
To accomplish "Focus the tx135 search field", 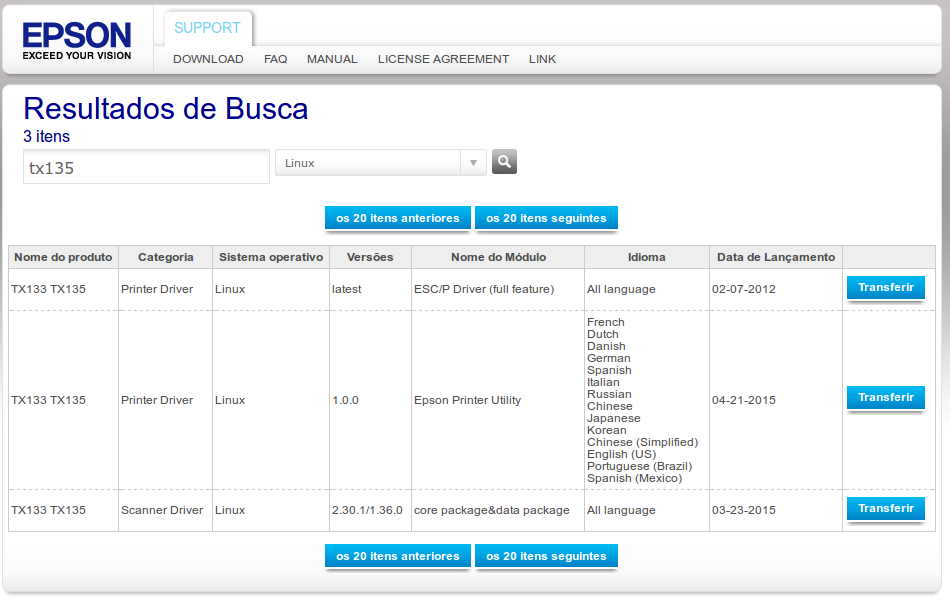I will (x=146, y=167).
